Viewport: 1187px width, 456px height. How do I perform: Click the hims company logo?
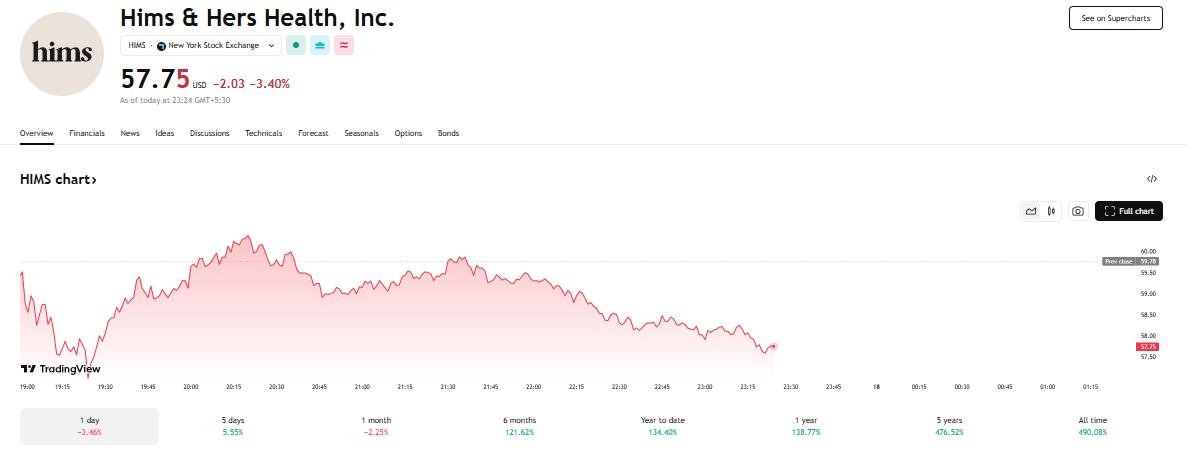[x=62, y=54]
